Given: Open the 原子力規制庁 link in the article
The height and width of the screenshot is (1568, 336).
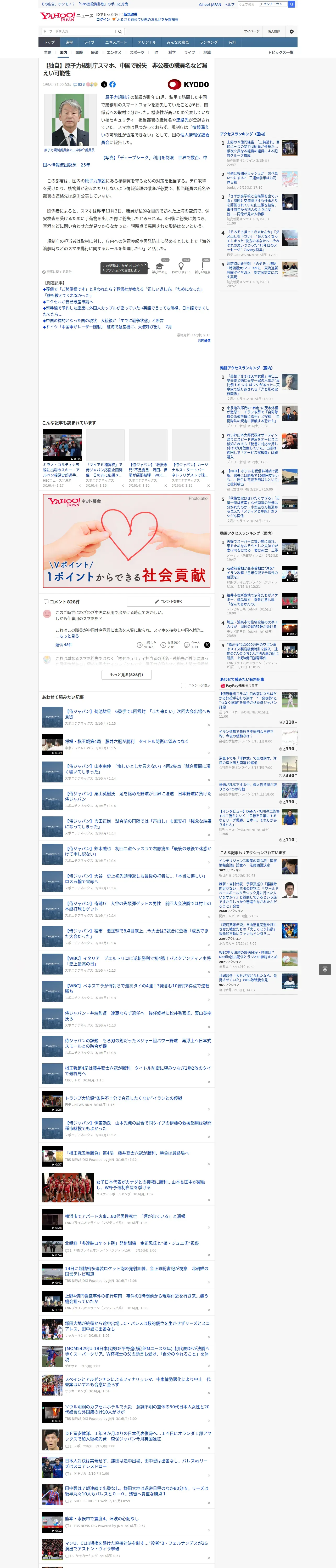Looking at the screenshot, I should click(x=118, y=97).
